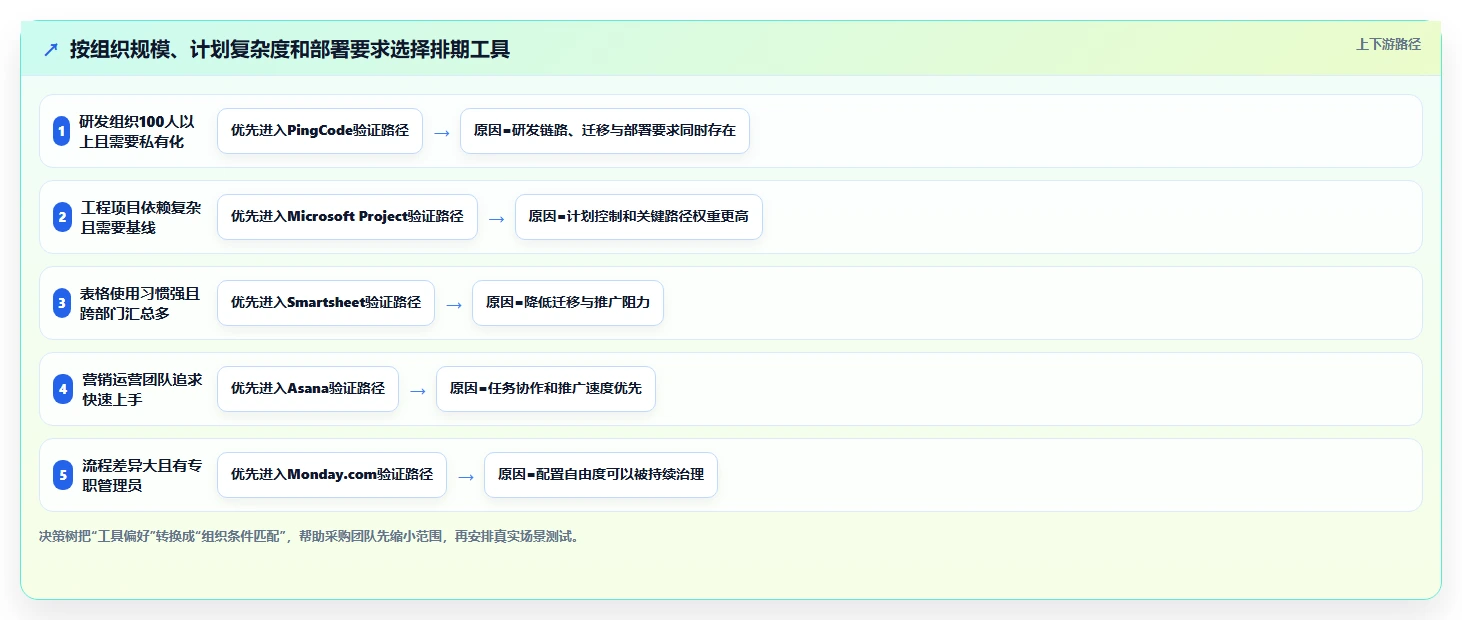Click the 优先进入Asana验证路径 box
The height and width of the screenshot is (620, 1462).
[308, 389]
